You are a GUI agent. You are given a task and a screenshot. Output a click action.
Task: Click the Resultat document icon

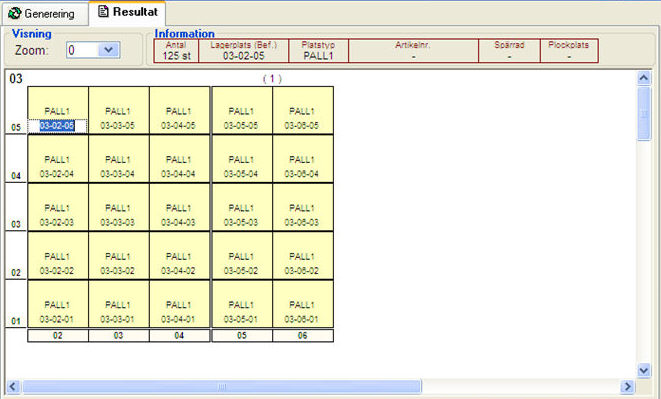click(103, 11)
